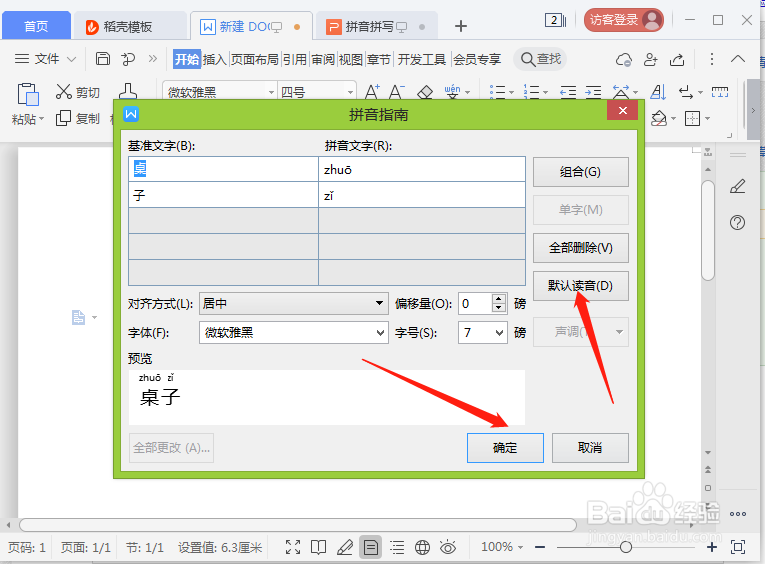This screenshot has width=765, height=564.
Task: Expand the 文件 menu arrow
Action: pyautogui.click(x=72, y=60)
